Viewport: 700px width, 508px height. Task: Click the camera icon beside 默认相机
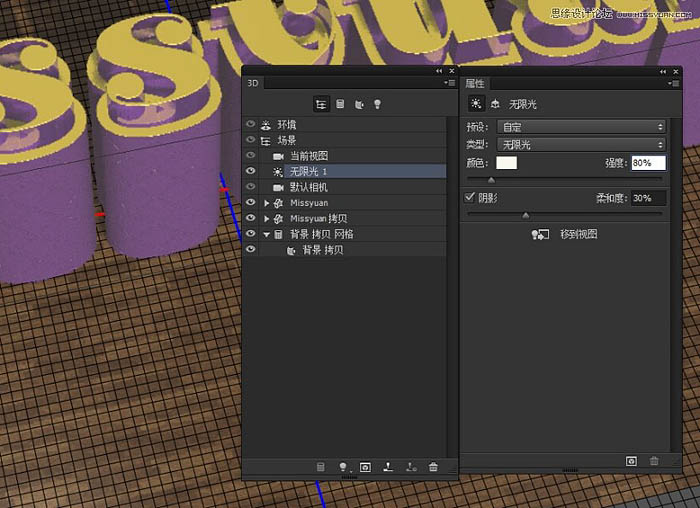[x=279, y=187]
